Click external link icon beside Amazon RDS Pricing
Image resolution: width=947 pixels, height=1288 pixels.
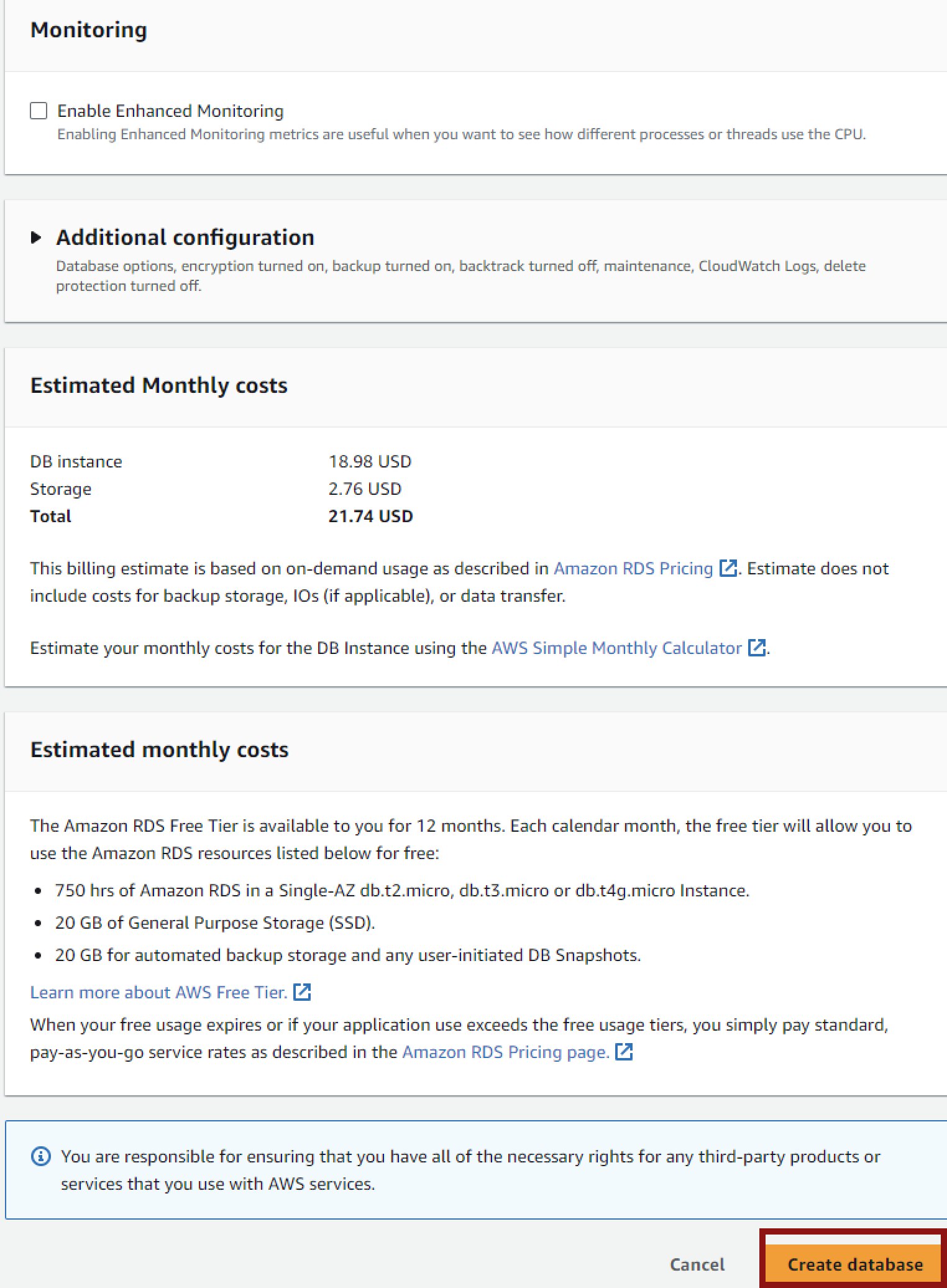tap(728, 568)
